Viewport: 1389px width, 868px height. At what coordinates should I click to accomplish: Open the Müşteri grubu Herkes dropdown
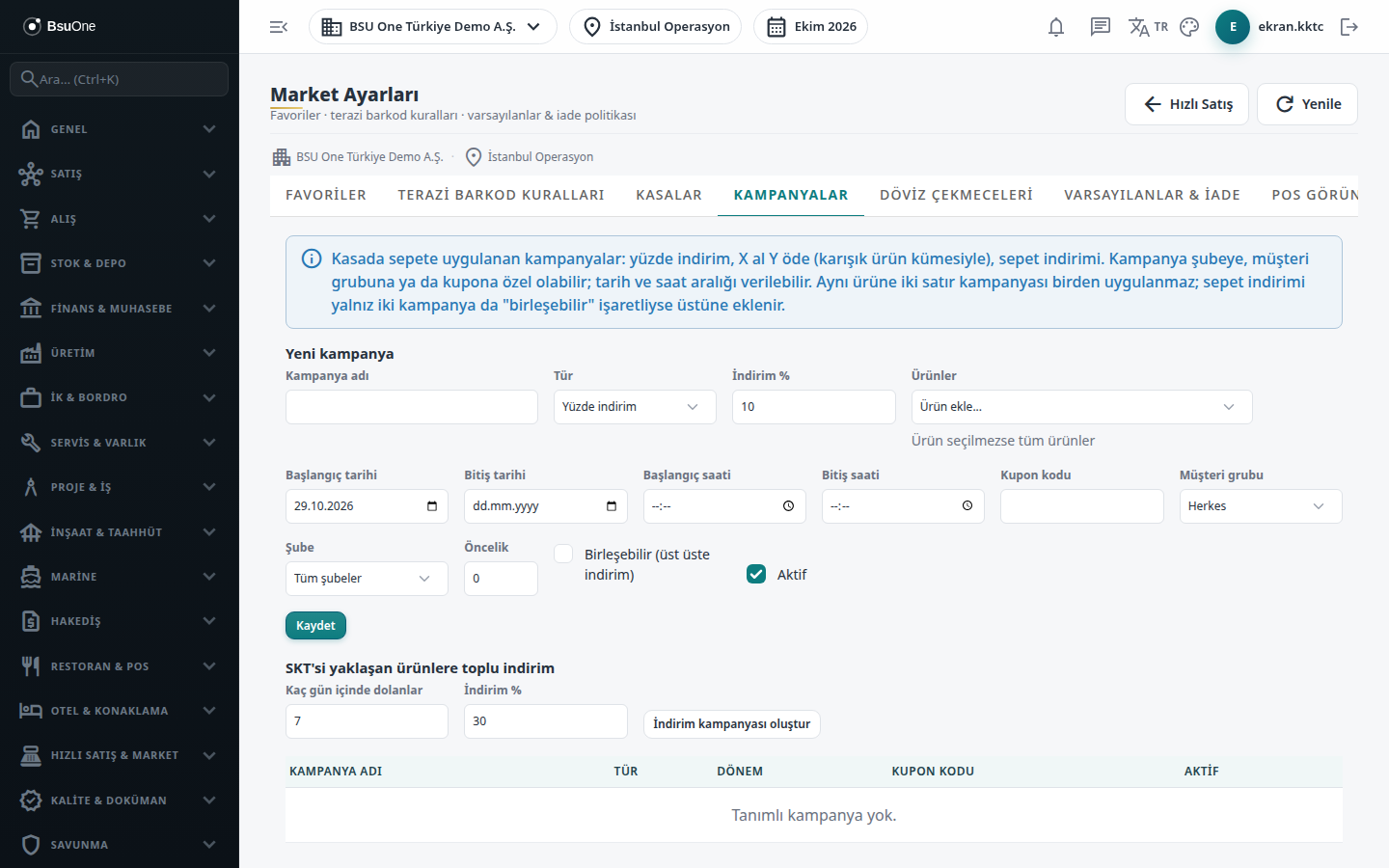pyautogui.click(x=1261, y=506)
